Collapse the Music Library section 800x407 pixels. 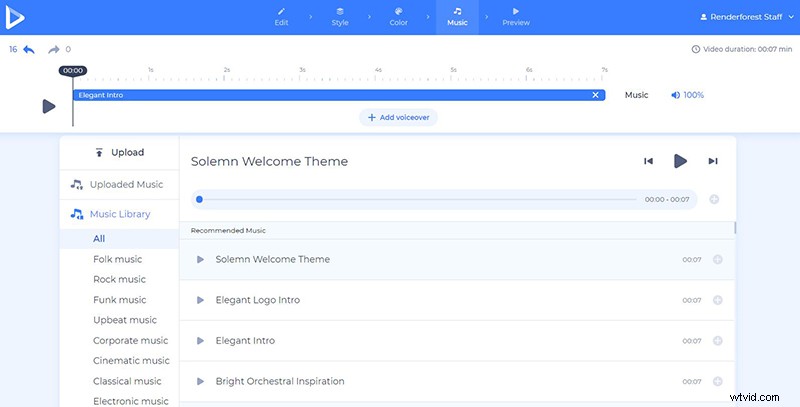(119, 214)
